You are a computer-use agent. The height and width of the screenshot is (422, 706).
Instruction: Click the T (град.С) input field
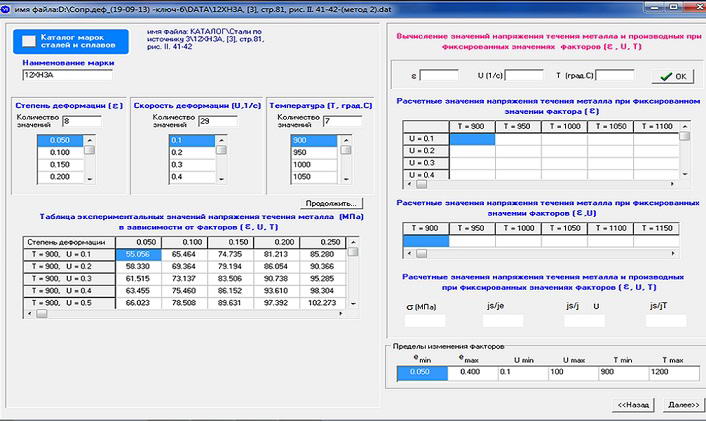(x=615, y=75)
